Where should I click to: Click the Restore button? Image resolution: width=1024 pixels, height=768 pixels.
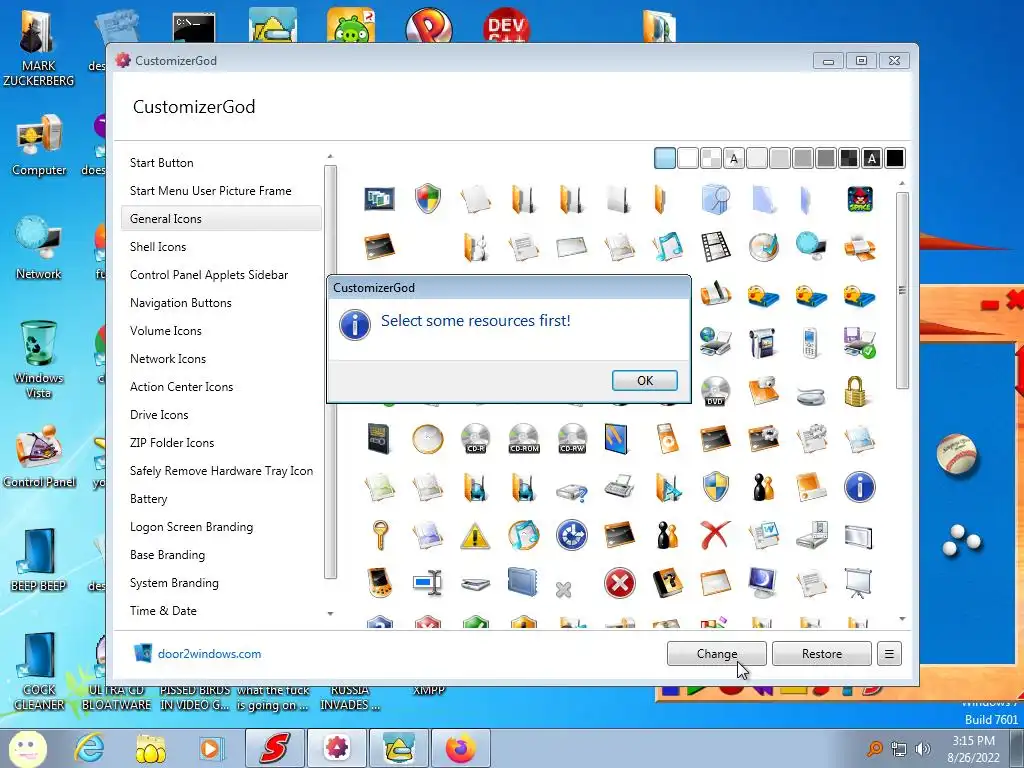[822, 654]
